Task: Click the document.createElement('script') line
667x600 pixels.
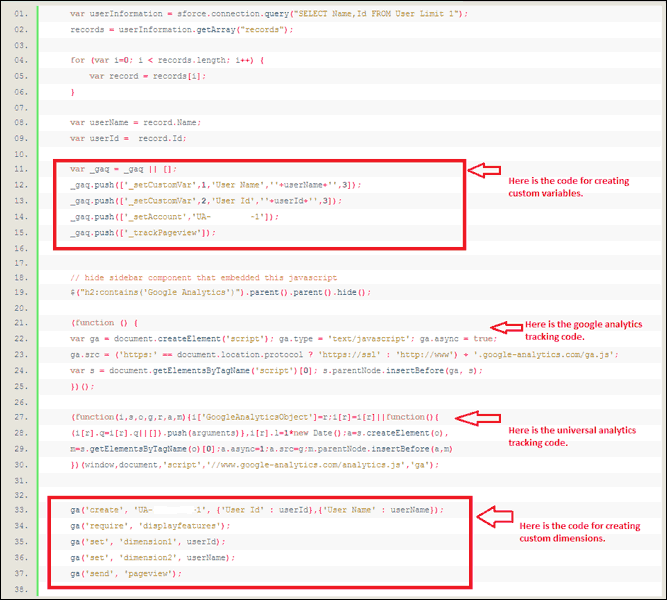Action: tap(283, 338)
